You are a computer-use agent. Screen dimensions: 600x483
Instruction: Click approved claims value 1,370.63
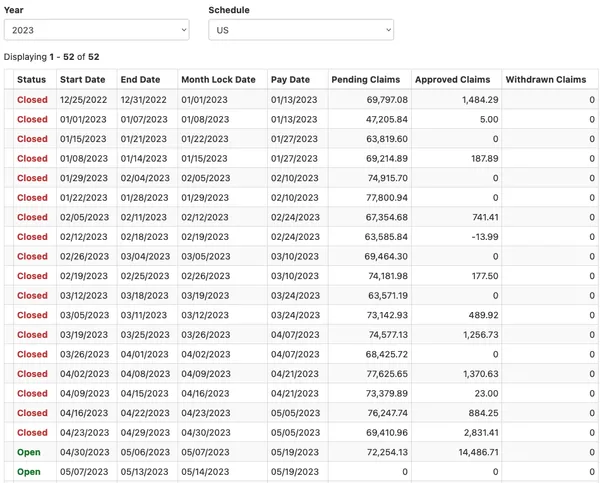pyautogui.click(x=481, y=373)
